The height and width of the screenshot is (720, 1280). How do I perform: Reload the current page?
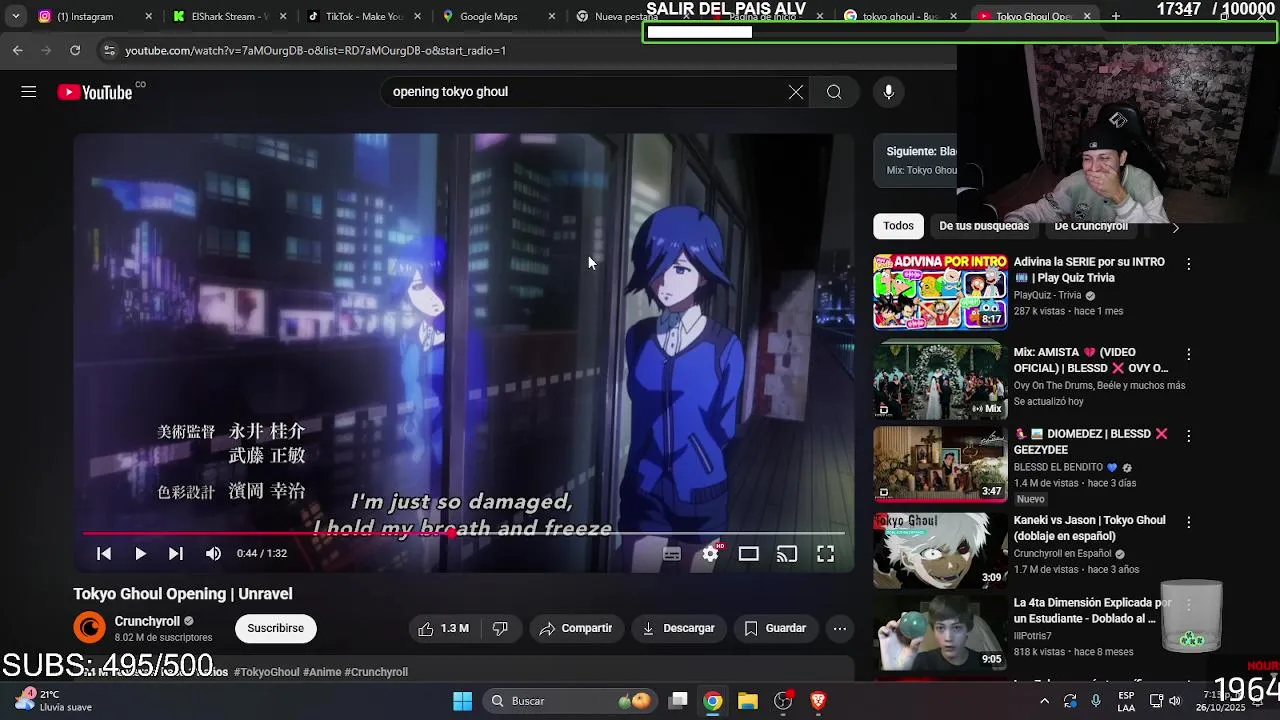(75, 50)
